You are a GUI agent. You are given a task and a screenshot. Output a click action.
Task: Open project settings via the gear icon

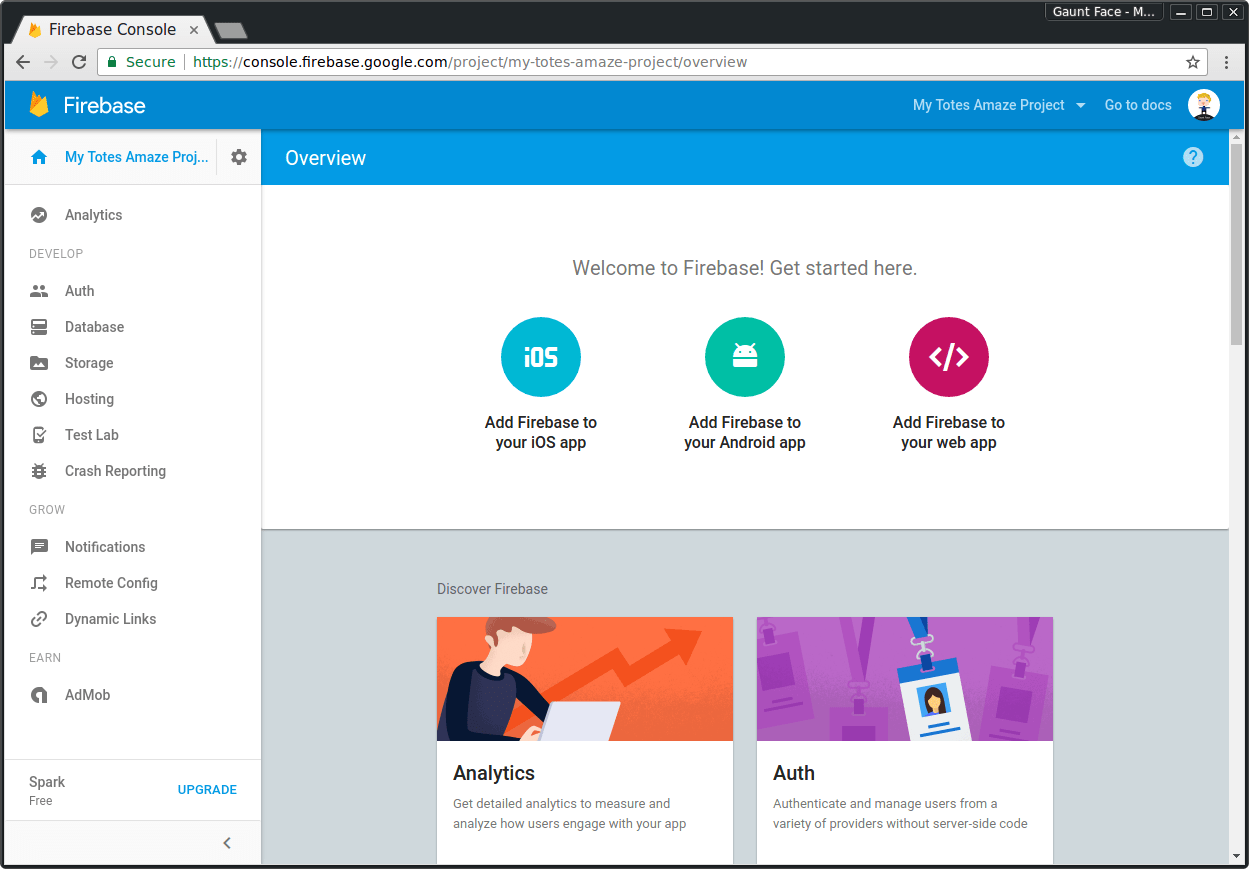click(x=238, y=157)
